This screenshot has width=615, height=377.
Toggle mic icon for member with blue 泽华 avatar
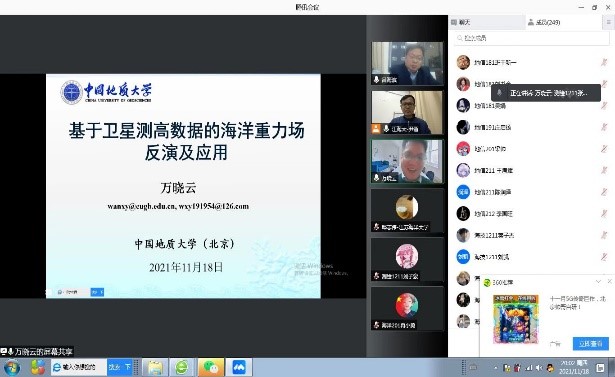[x=604, y=192]
